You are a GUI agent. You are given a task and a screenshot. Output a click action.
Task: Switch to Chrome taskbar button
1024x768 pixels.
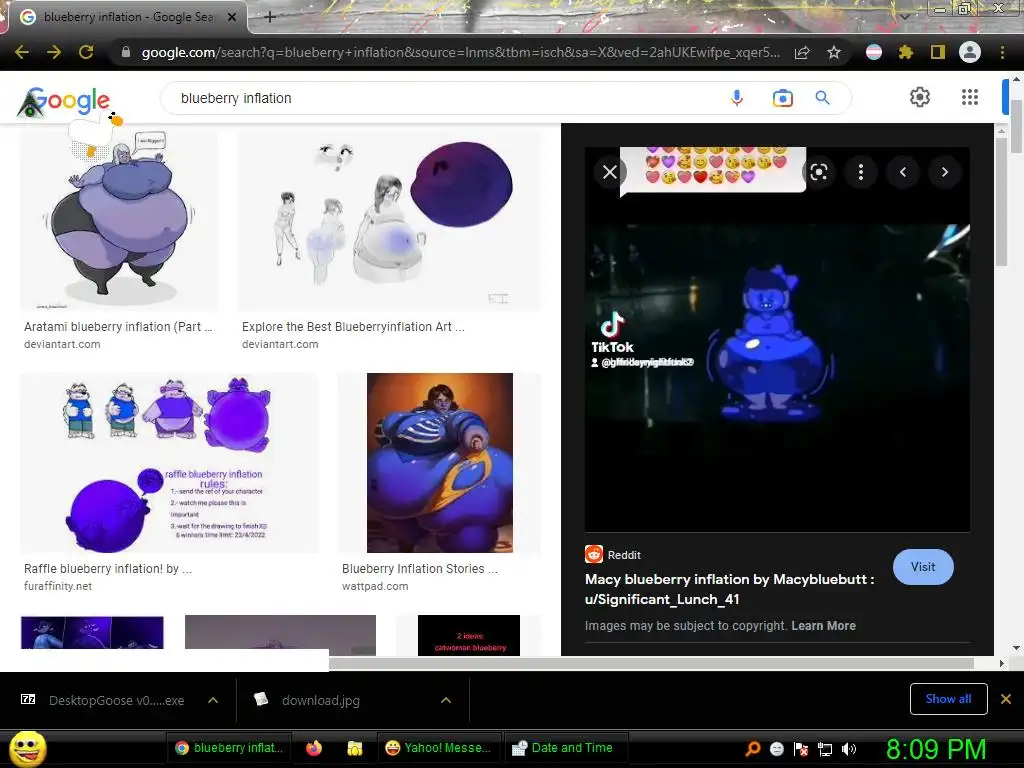(x=230, y=748)
